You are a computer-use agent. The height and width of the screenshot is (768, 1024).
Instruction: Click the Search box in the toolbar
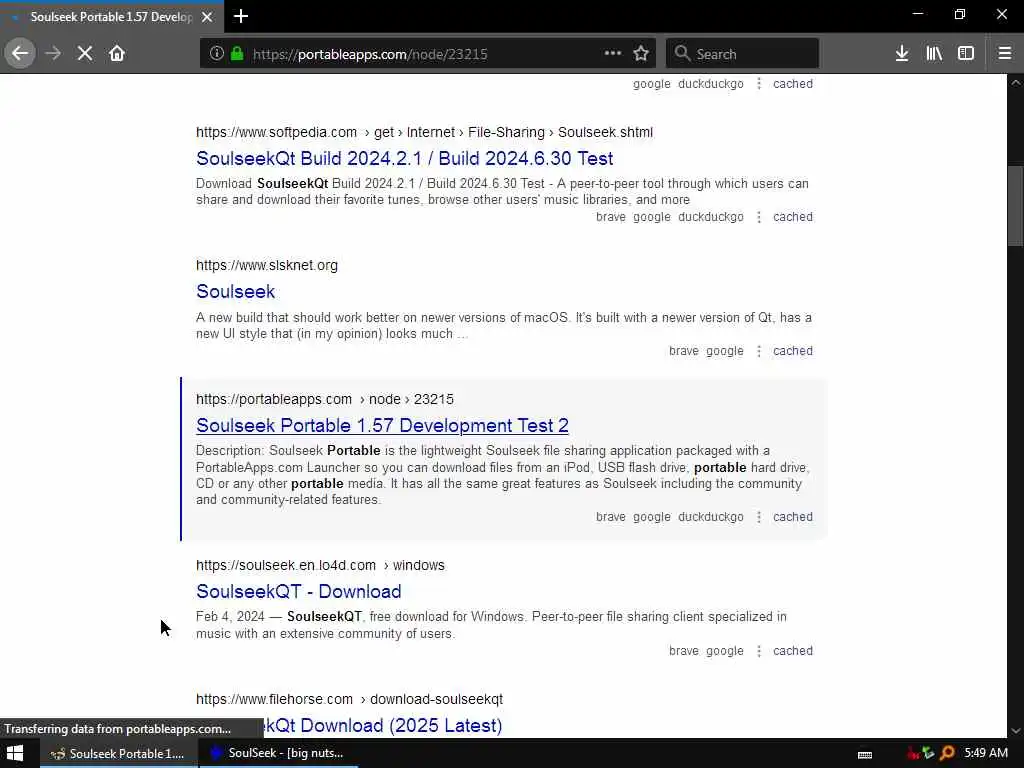pos(743,54)
